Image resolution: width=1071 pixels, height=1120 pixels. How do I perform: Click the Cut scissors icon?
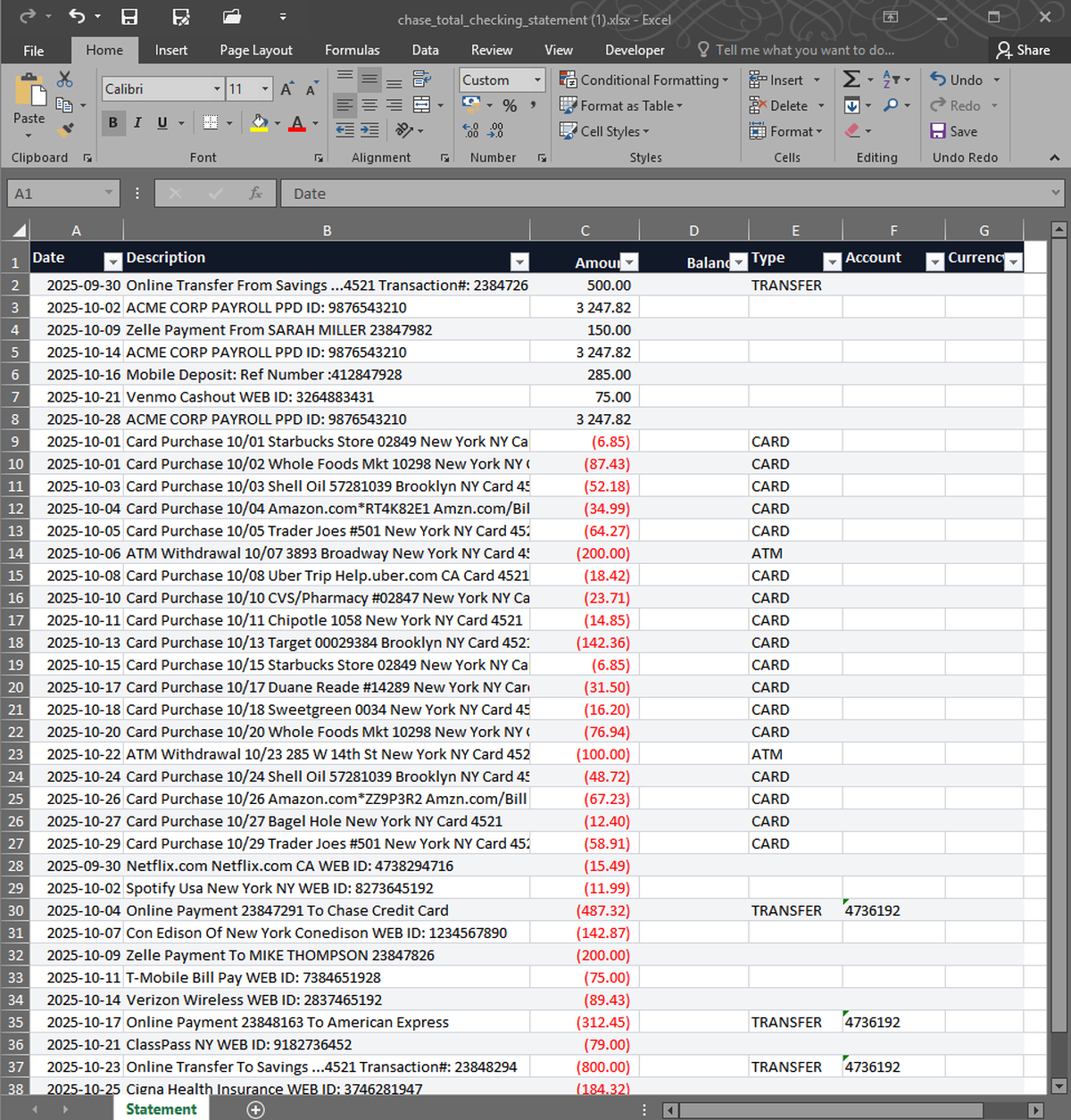point(64,80)
